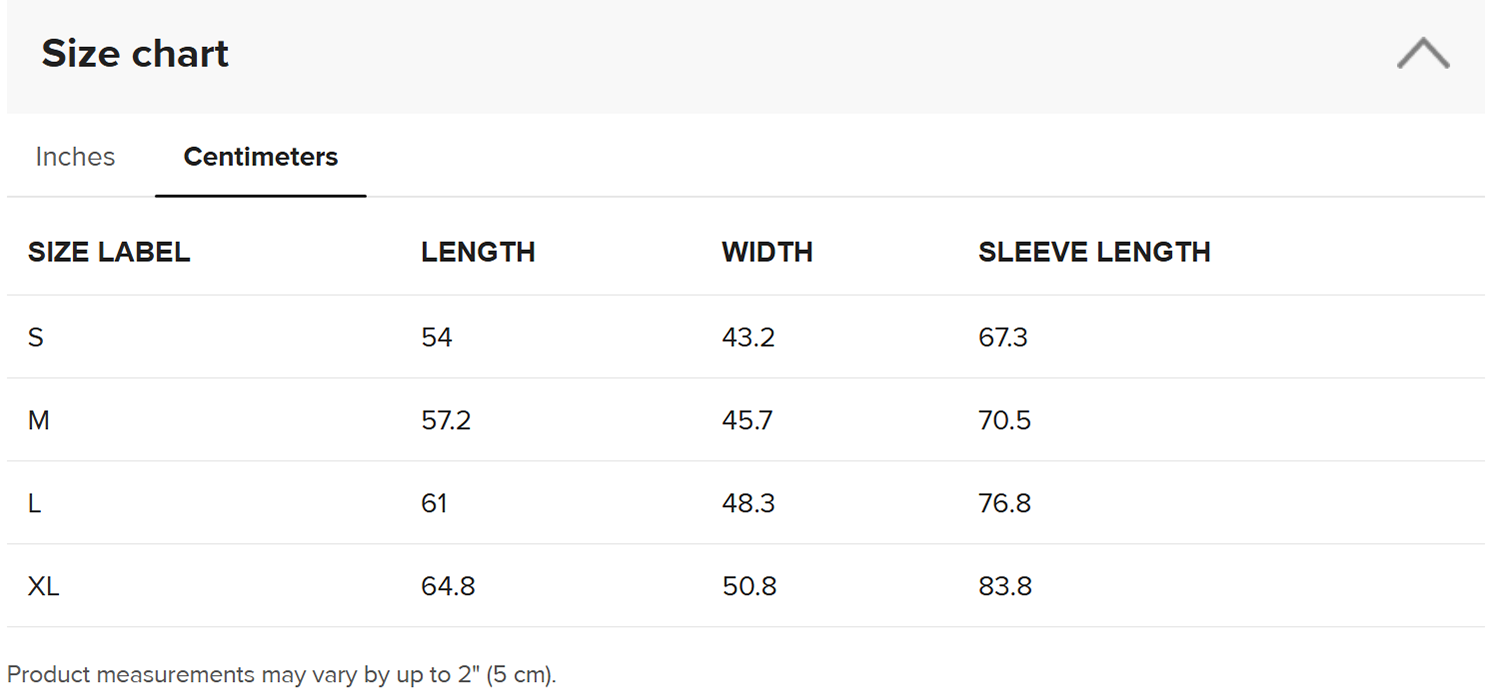Click the Size chart heading

coord(135,54)
